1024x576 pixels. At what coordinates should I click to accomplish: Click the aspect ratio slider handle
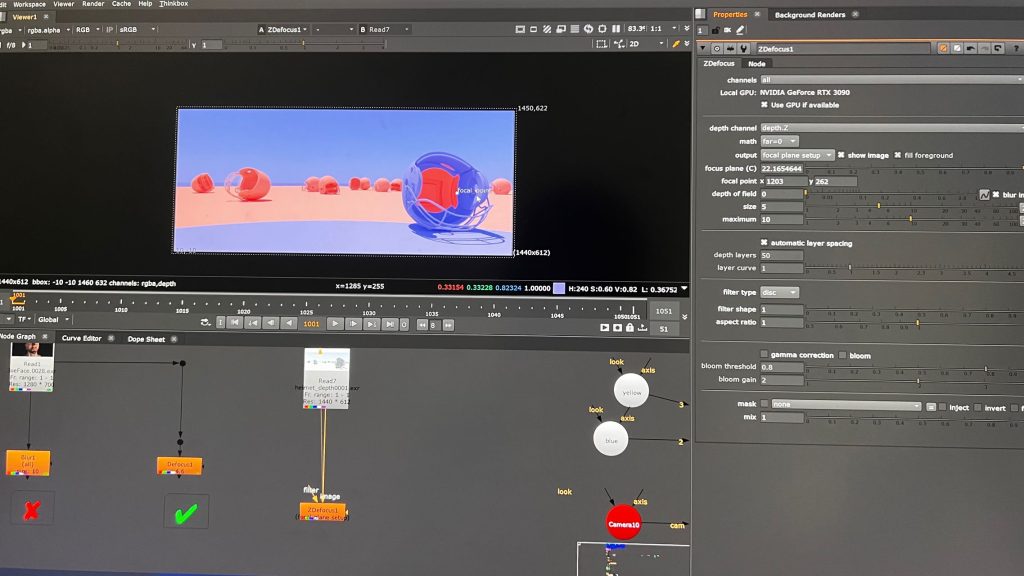click(918, 323)
